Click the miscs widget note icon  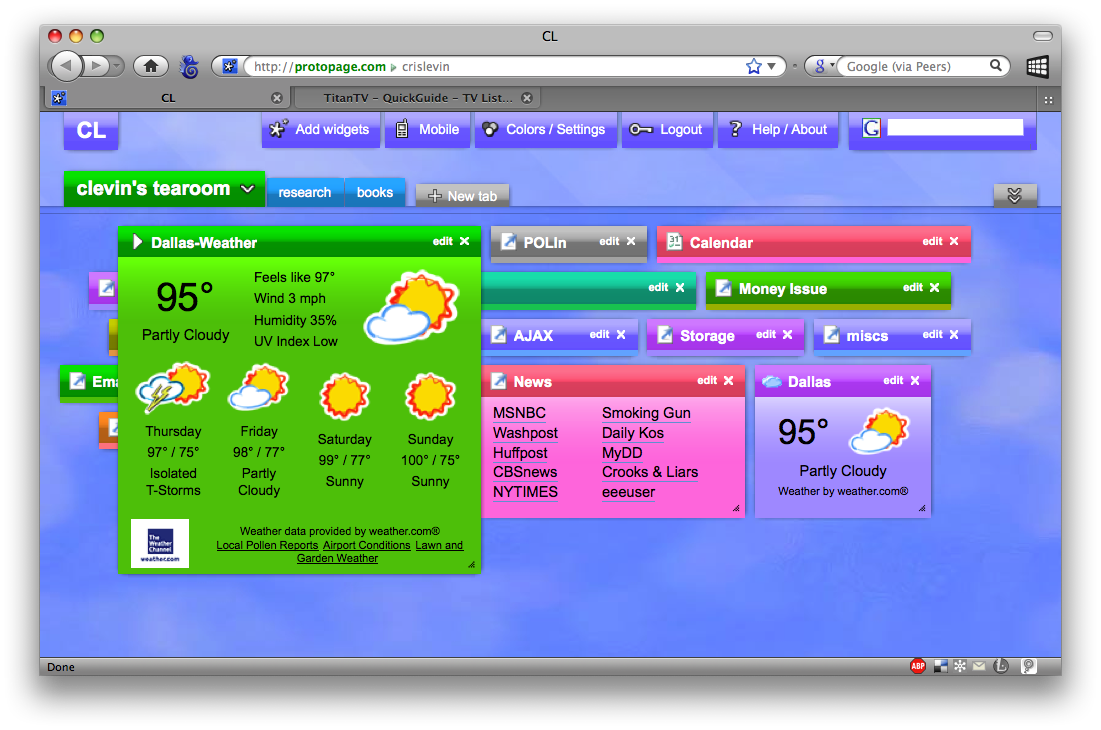(x=831, y=335)
